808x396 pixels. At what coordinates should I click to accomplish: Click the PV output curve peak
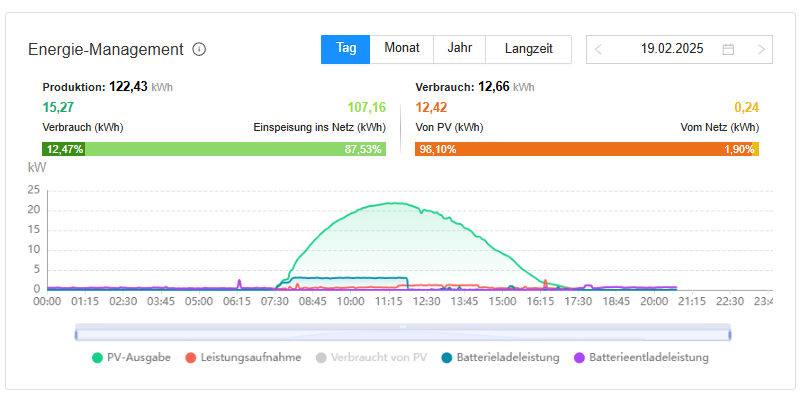394,203
